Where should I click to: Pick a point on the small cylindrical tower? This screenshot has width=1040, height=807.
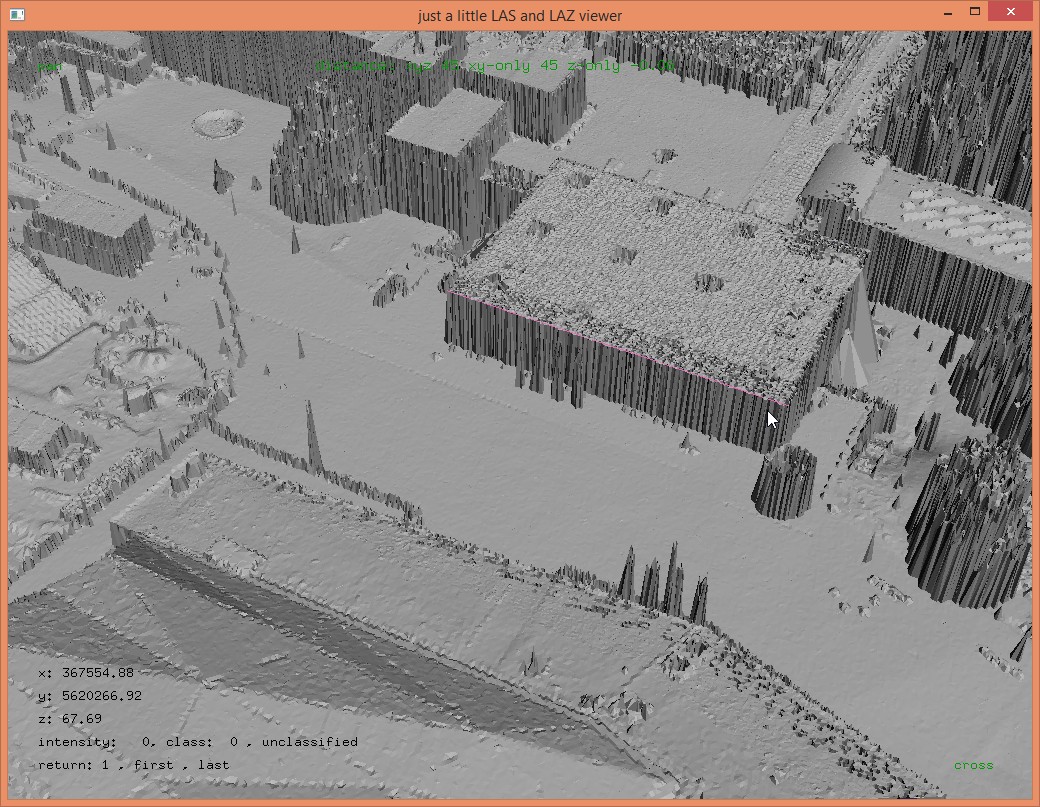click(784, 482)
